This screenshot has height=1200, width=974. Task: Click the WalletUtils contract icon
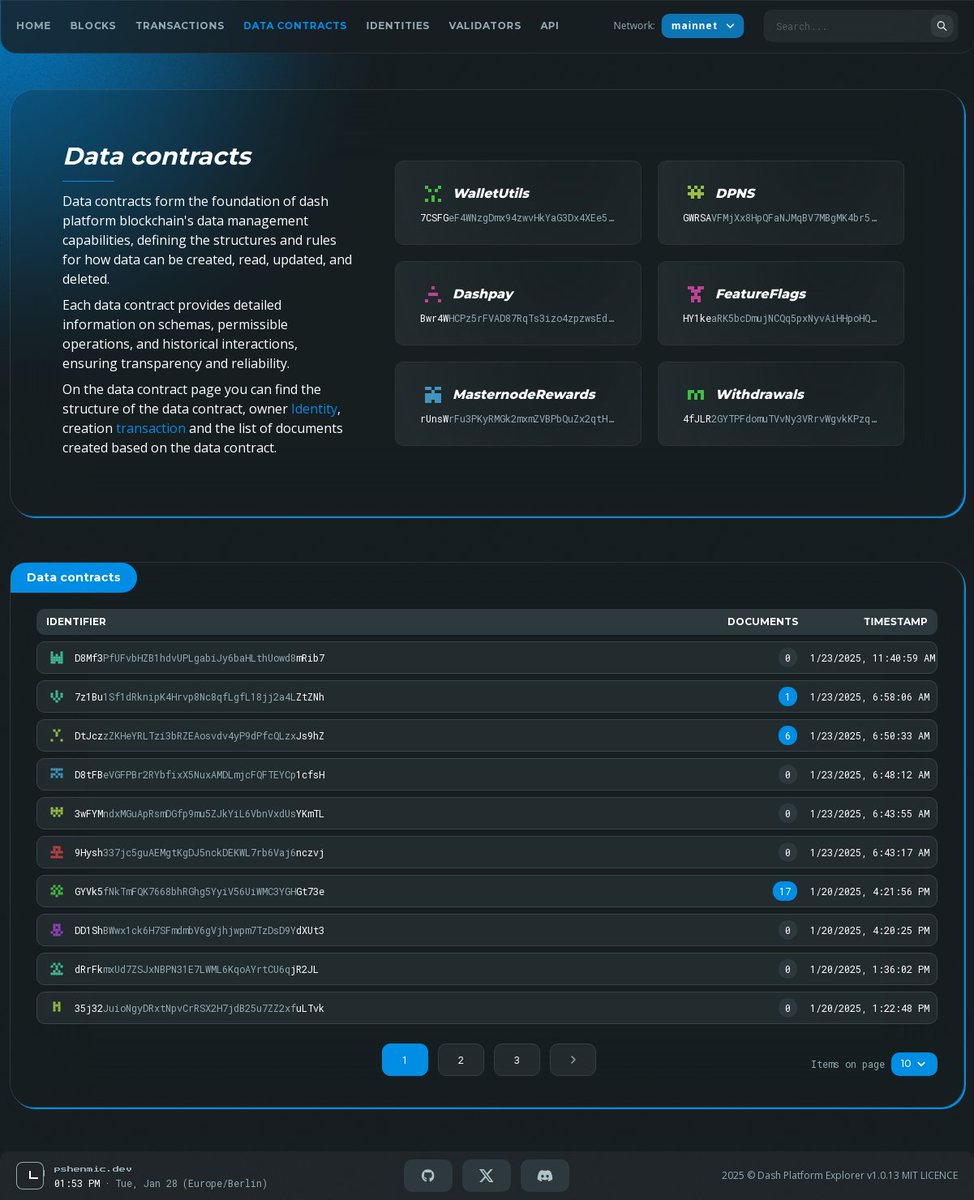pyautogui.click(x=431, y=193)
